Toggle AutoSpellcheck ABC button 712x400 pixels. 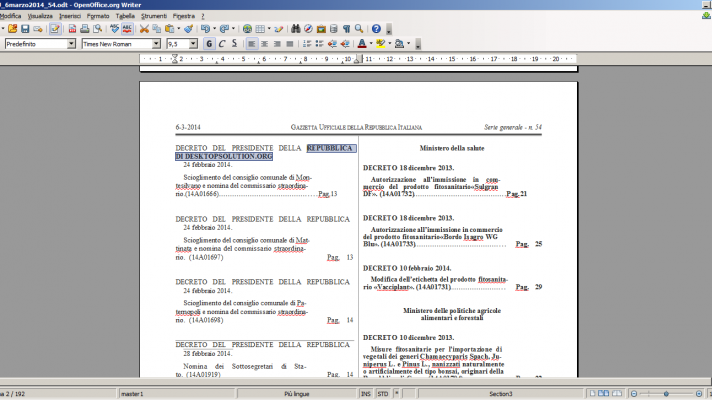click(128, 29)
